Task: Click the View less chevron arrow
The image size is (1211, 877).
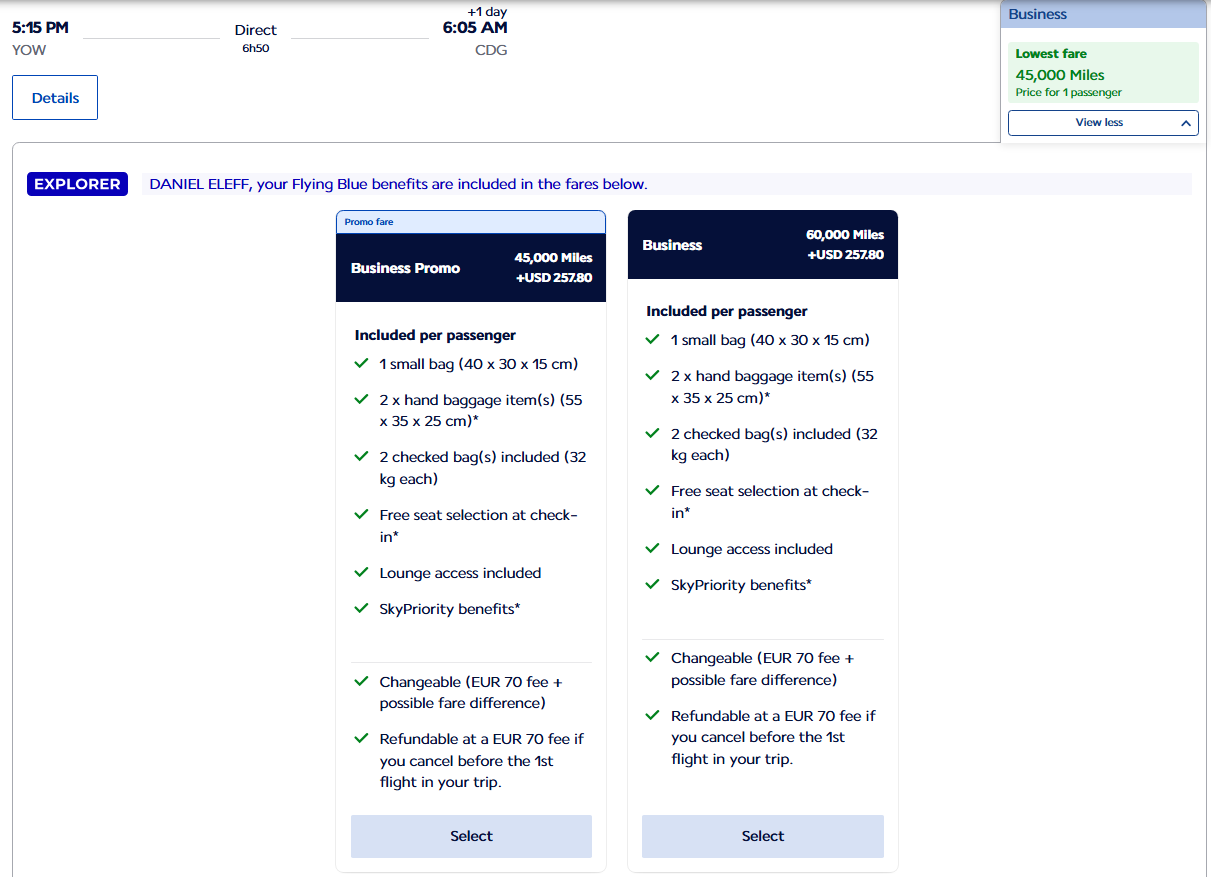Action: pyautogui.click(x=1185, y=123)
